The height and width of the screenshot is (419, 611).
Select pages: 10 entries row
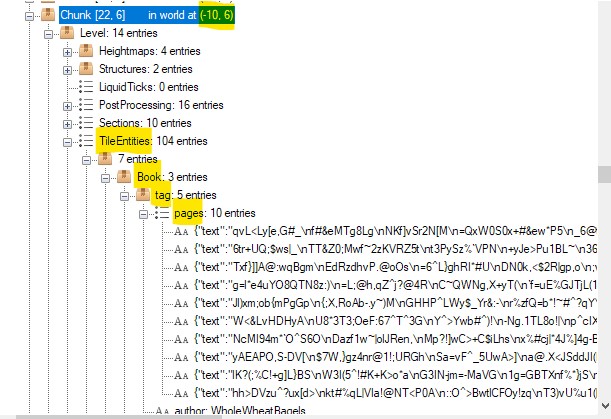(215, 213)
